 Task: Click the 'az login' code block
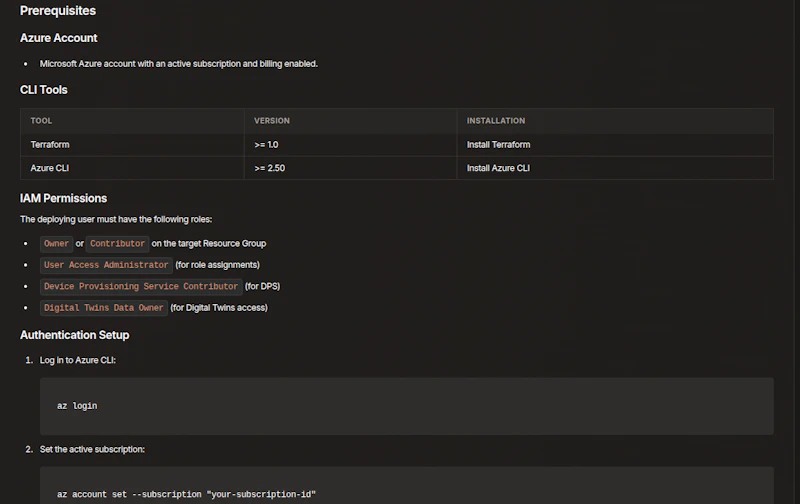(407, 406)
